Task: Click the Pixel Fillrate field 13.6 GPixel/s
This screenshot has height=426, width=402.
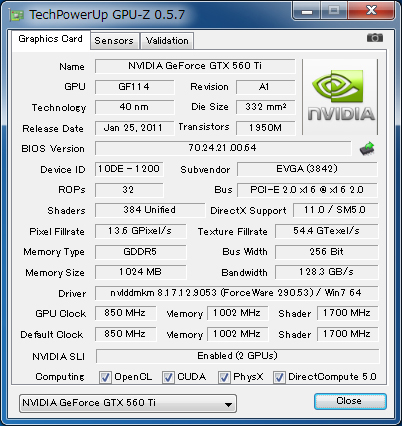Action: tap(140, 231)
